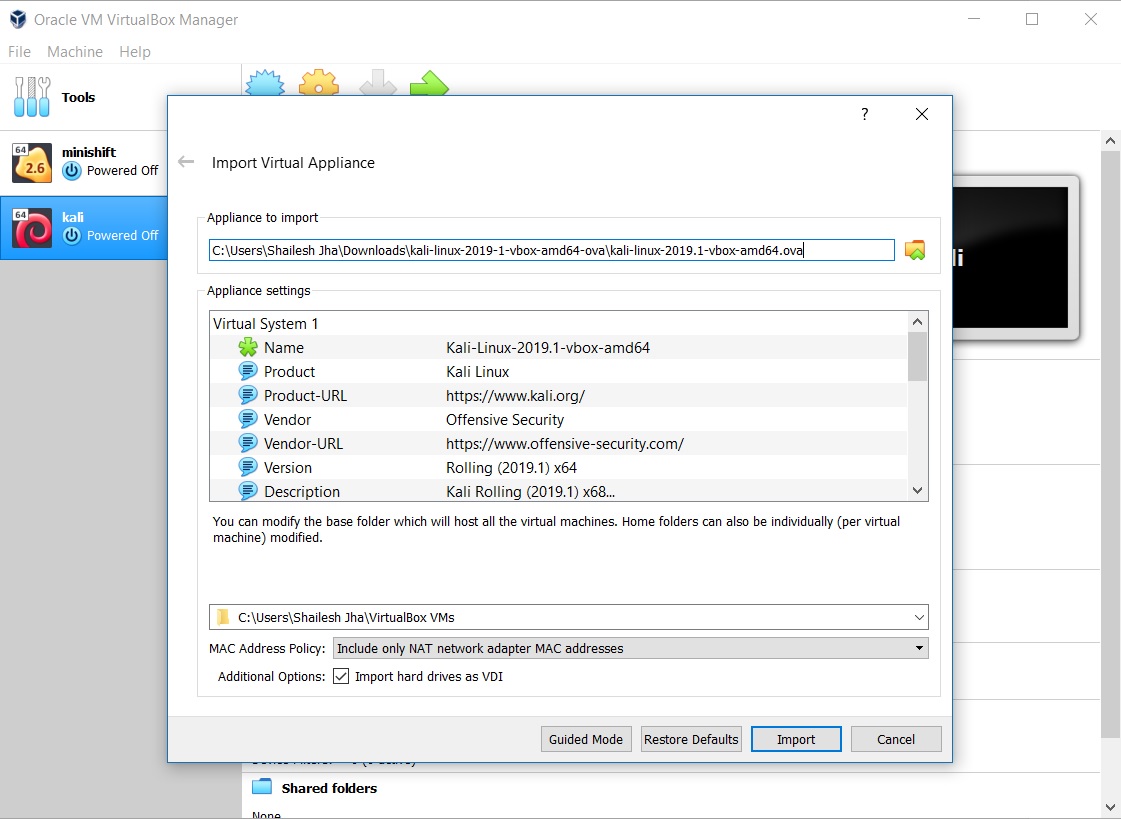The width and height of the screenshot is (1121, 819).
Task: Click minishift Powered Off status icon
Action: pyautogui.click(x=71, y=171)
